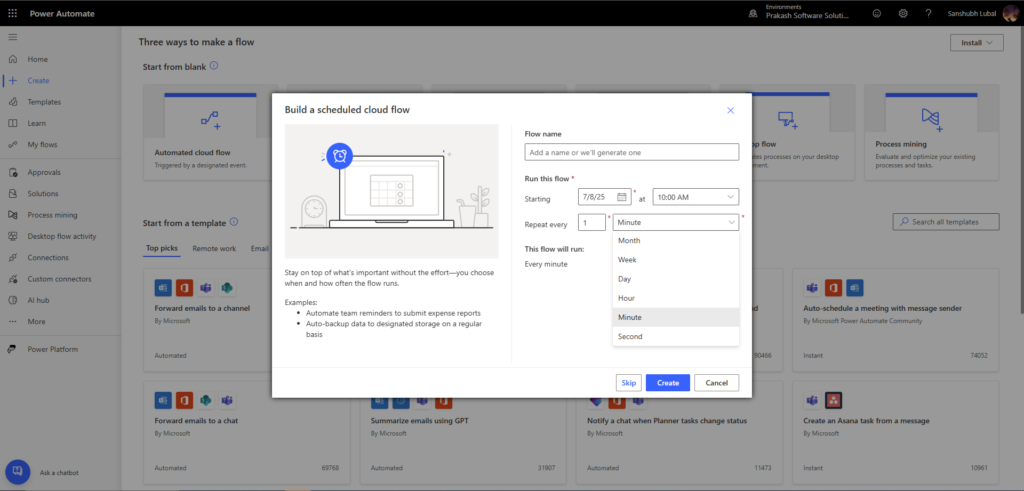Expand More in the sidebar
Screen dimensions: 1024x491
37,322
